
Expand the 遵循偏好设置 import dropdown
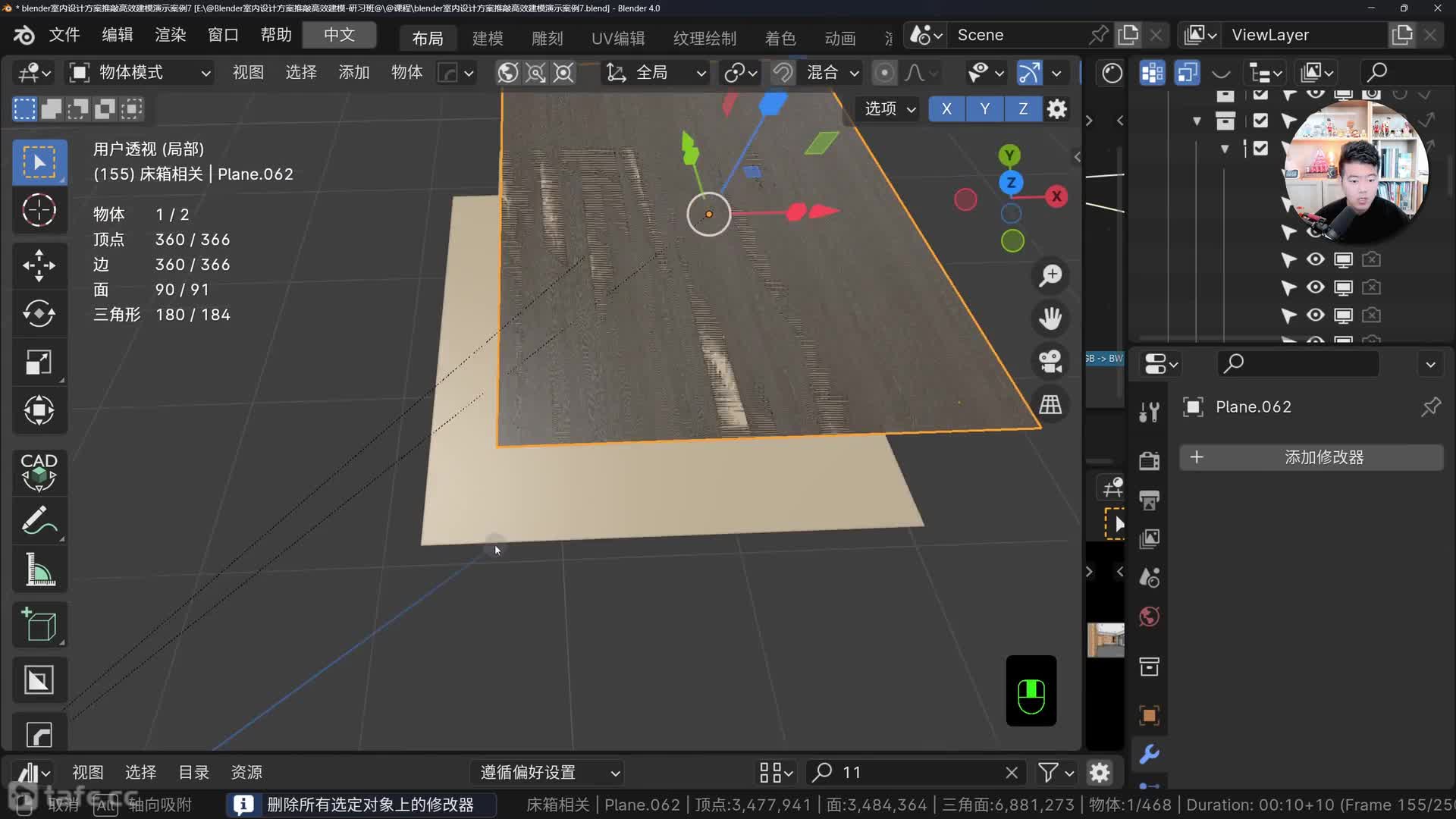549,772
